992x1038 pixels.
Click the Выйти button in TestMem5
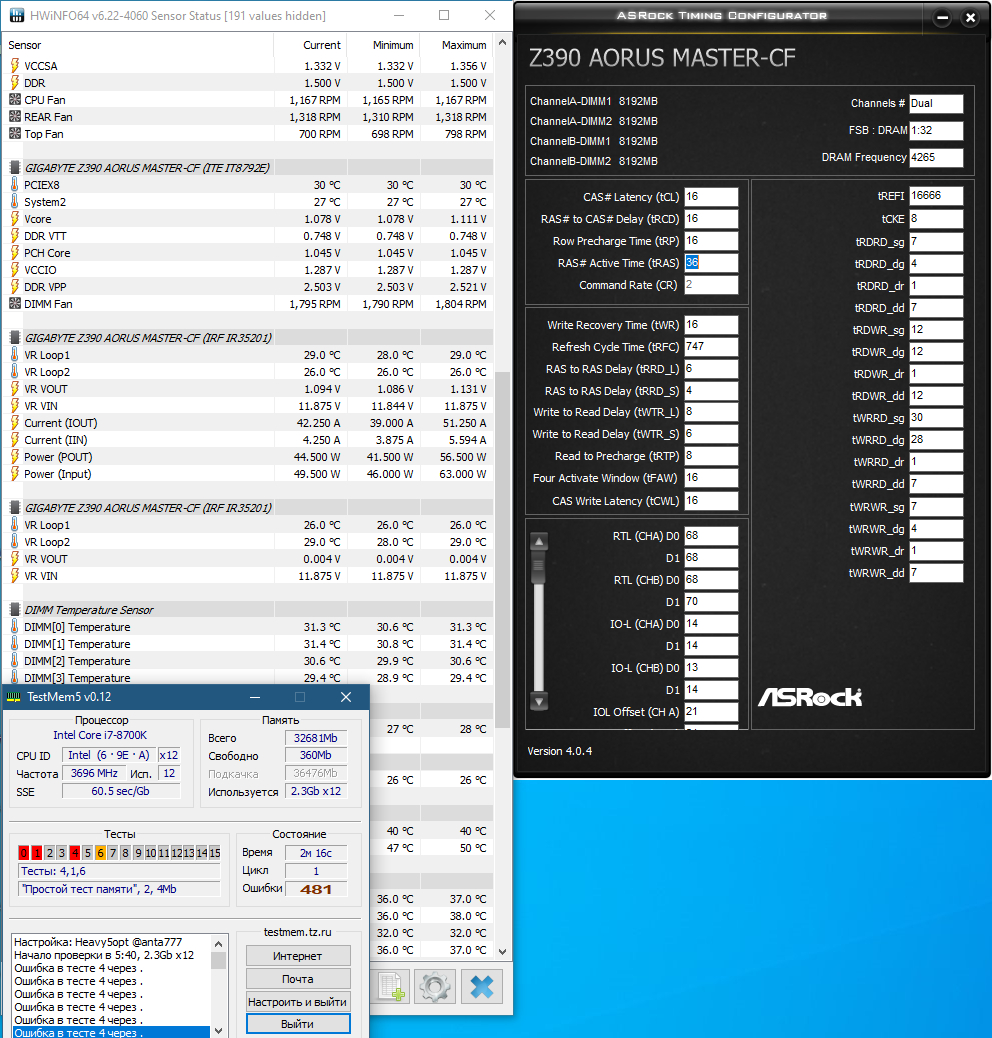pyautogui.click(x=298, y=1024)
